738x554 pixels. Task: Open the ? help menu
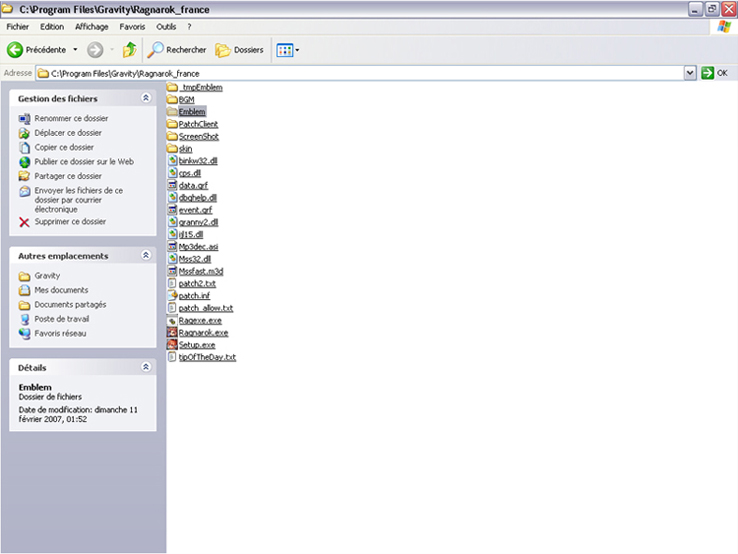[x=189, y=27]
